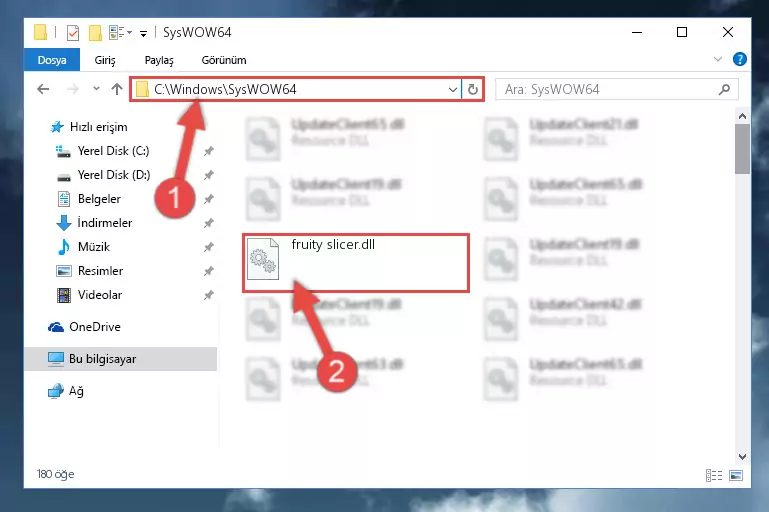Click the search magnifier icon
Screen dimensions: 769x512
[724, 89]
